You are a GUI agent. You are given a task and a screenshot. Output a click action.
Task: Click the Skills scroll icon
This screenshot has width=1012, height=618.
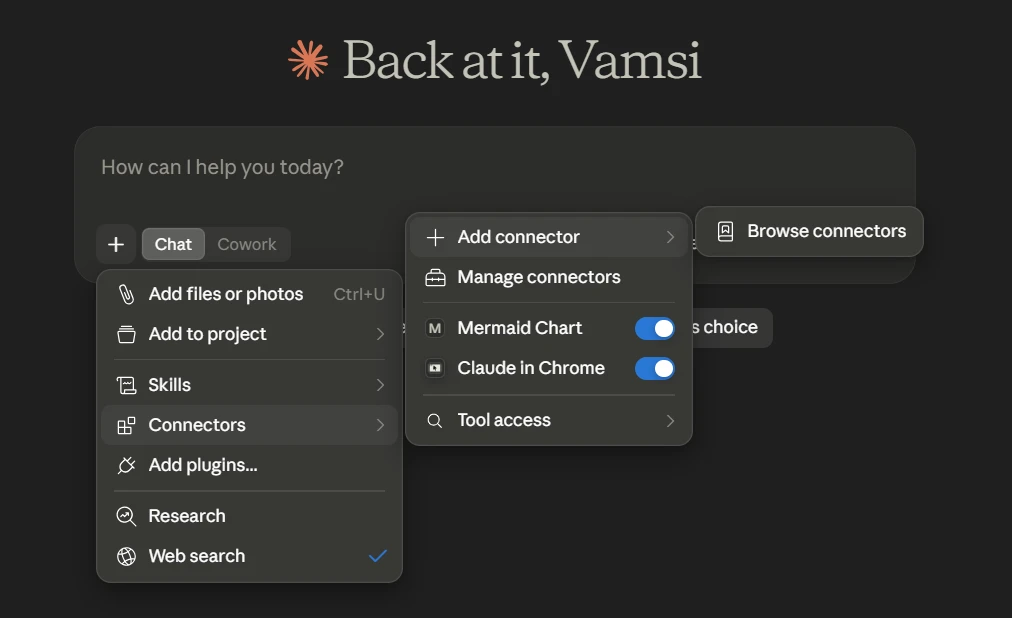click(126, 385)
